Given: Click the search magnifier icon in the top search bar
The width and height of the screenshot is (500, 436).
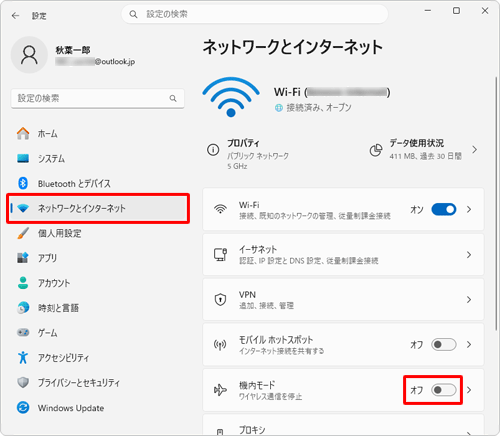Looking at the screenshot, I should 133,14.
